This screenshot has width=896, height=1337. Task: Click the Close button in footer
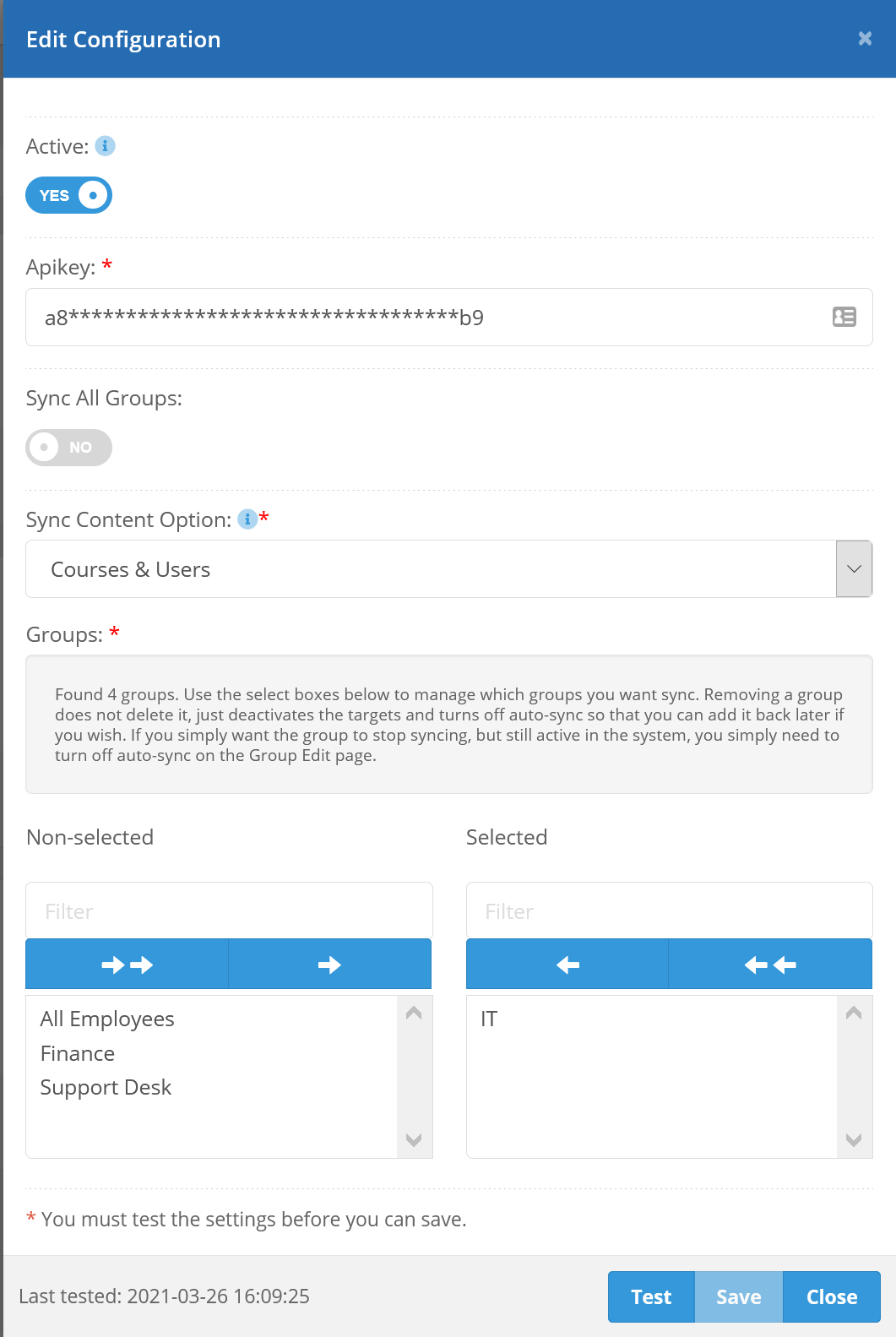click(831, 1296)
